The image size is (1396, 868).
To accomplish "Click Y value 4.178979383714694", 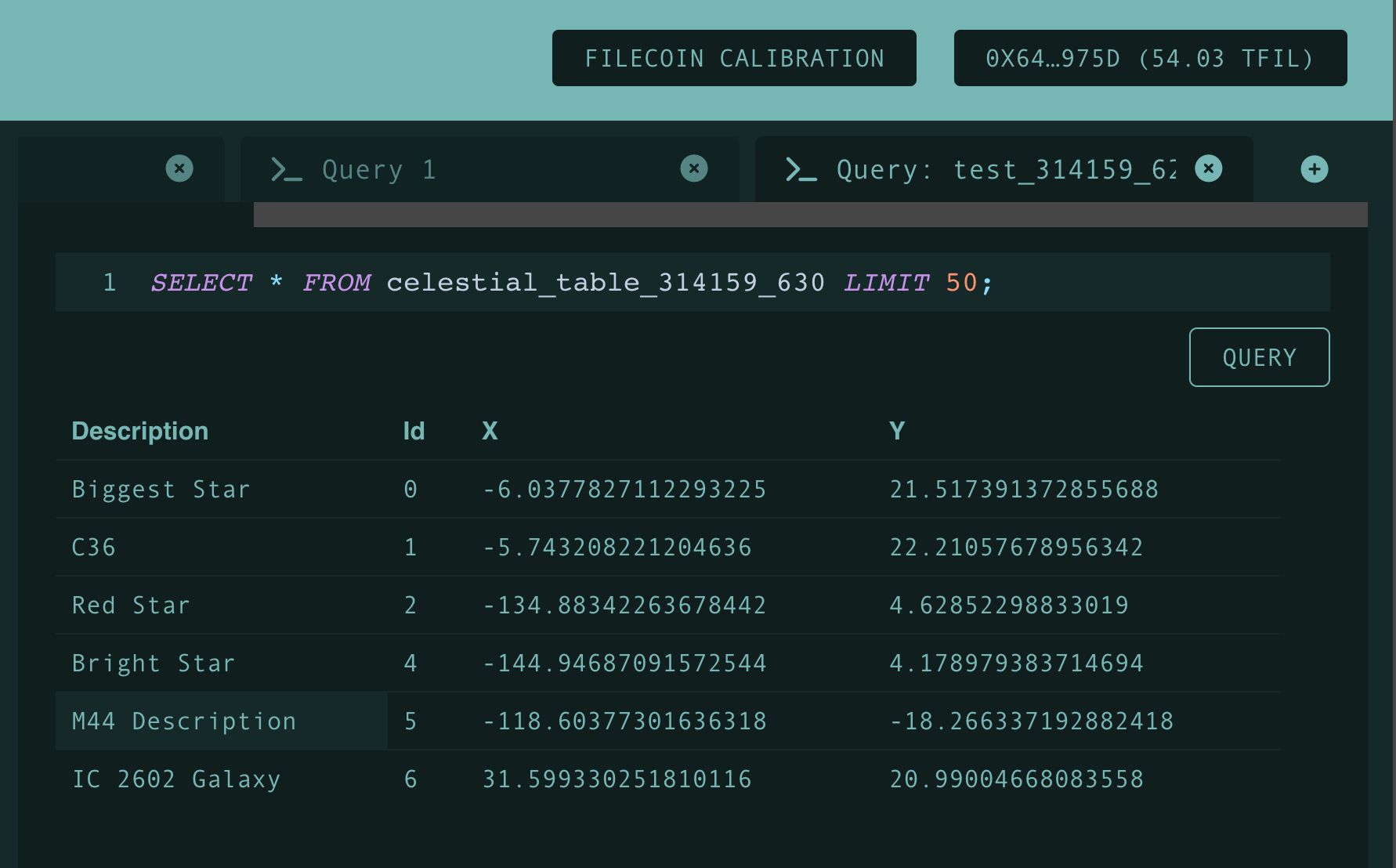I will point(1017,664).
